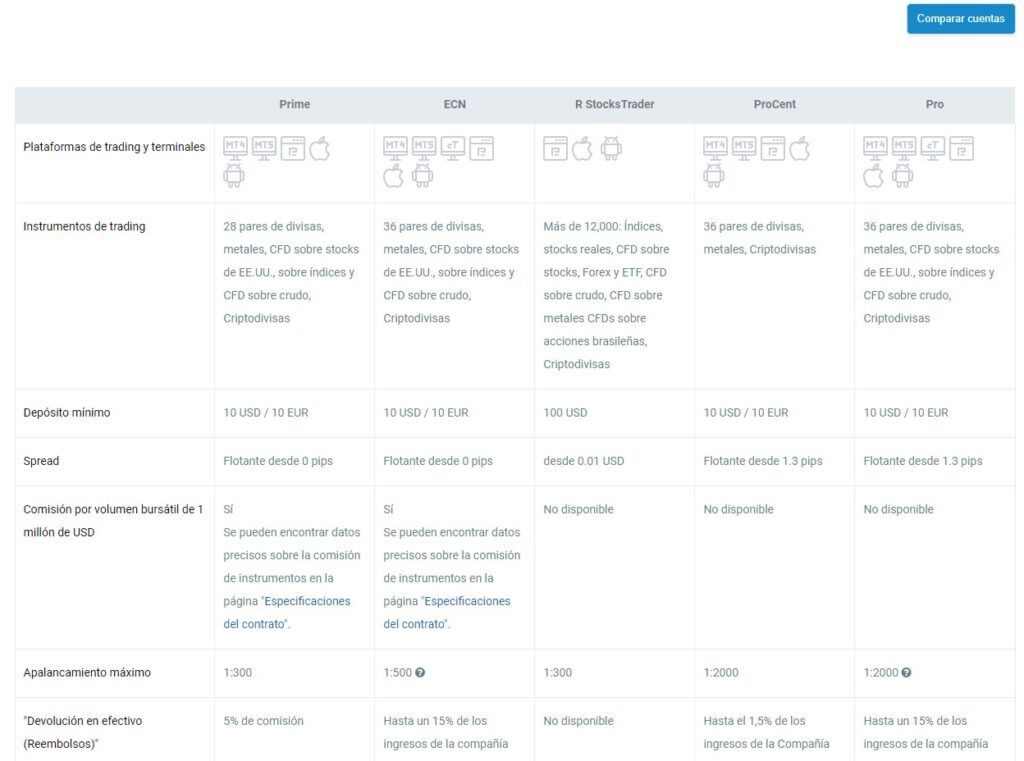The height and width of the screenshot is (761, 1024).
Task: Click the Apple iOS icon under Prime
Action: tap(319, 148)
